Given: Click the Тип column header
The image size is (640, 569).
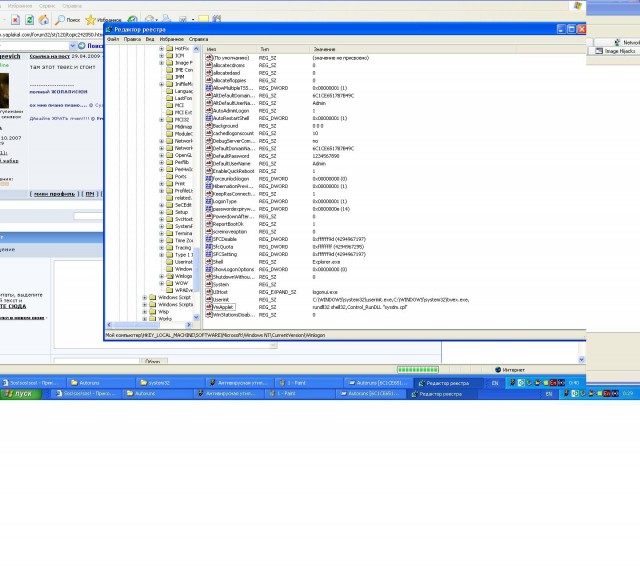Looking at the screenshot, I should pyautogui.click(x=283, y=49).
